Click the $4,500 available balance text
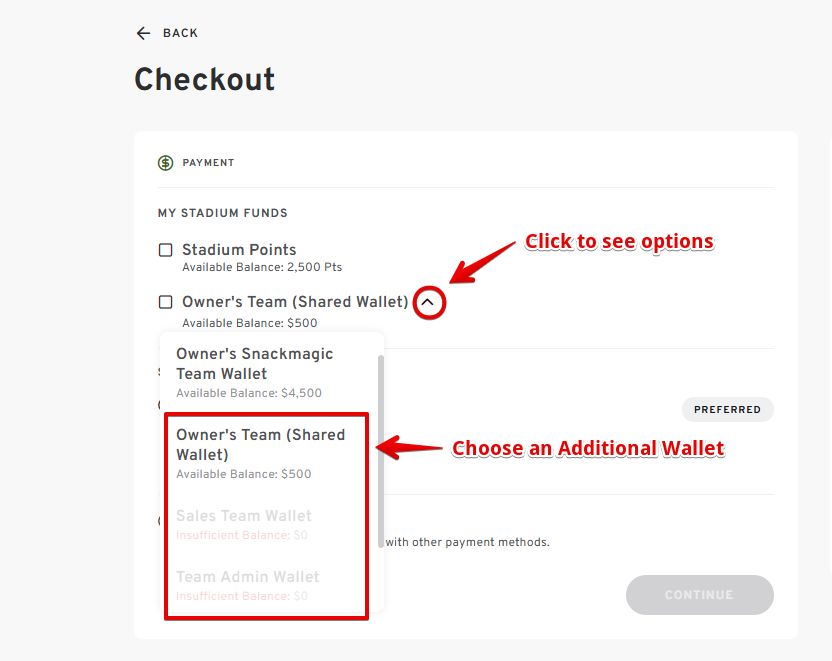 point(249,393)
